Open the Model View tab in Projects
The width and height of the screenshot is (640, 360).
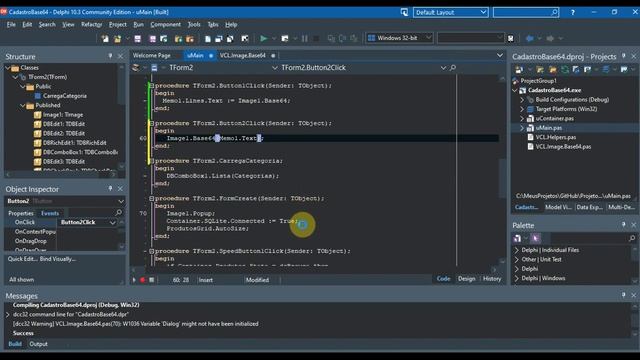pos(558,207)
